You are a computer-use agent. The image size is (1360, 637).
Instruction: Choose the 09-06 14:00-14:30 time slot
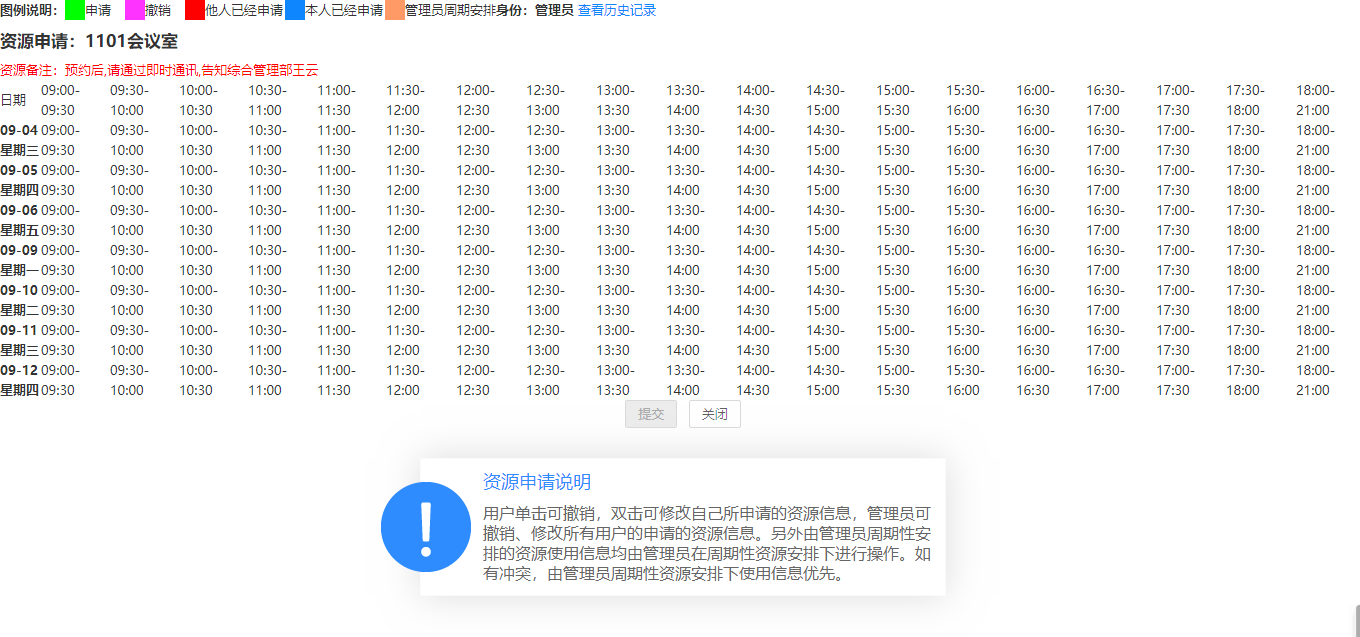point(754,220)
